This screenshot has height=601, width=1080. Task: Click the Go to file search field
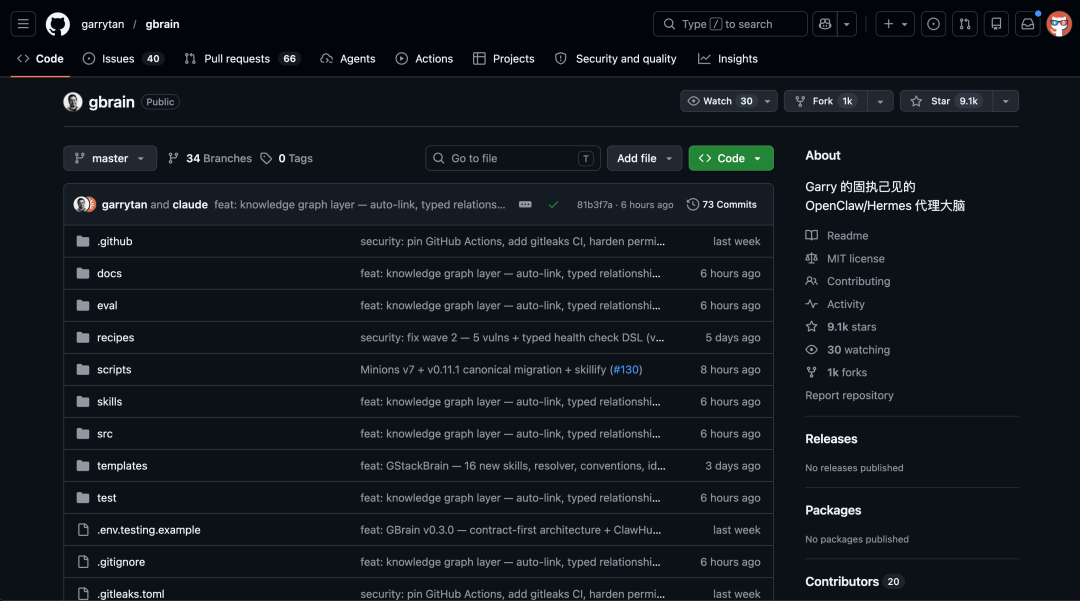pyautogui.click(x=512, y=158)
